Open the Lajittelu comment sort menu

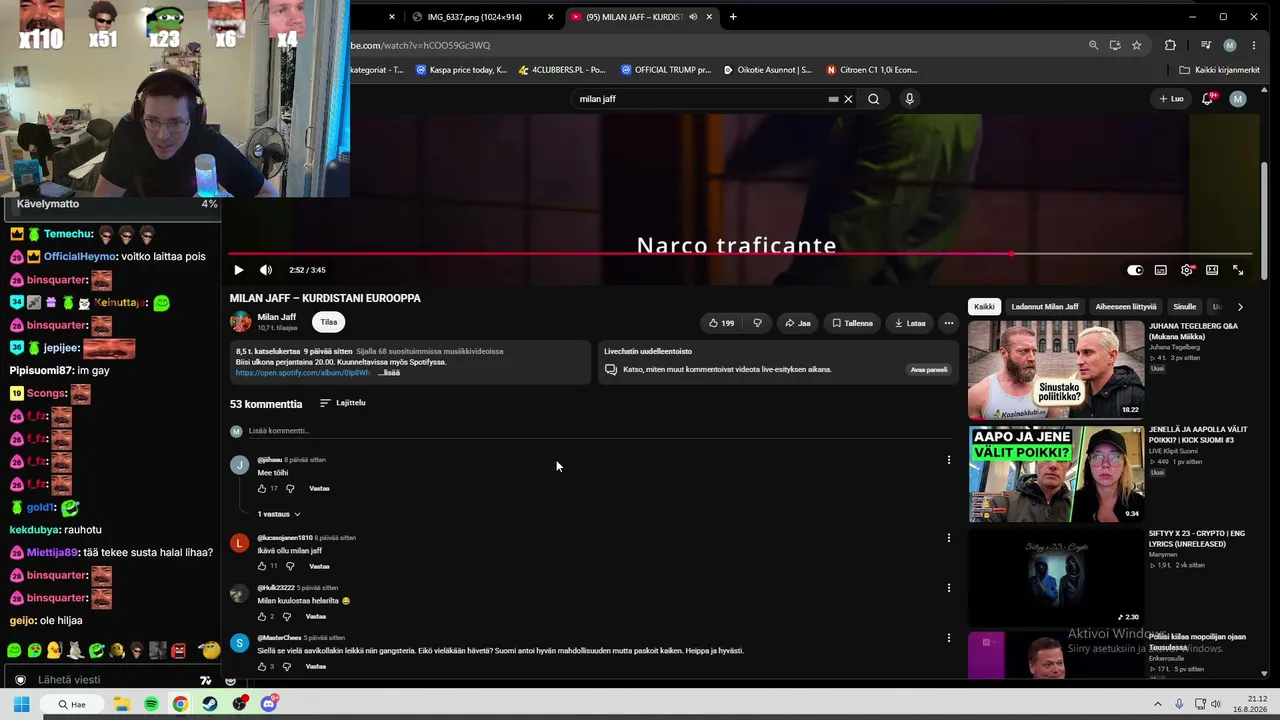(343, 403)
